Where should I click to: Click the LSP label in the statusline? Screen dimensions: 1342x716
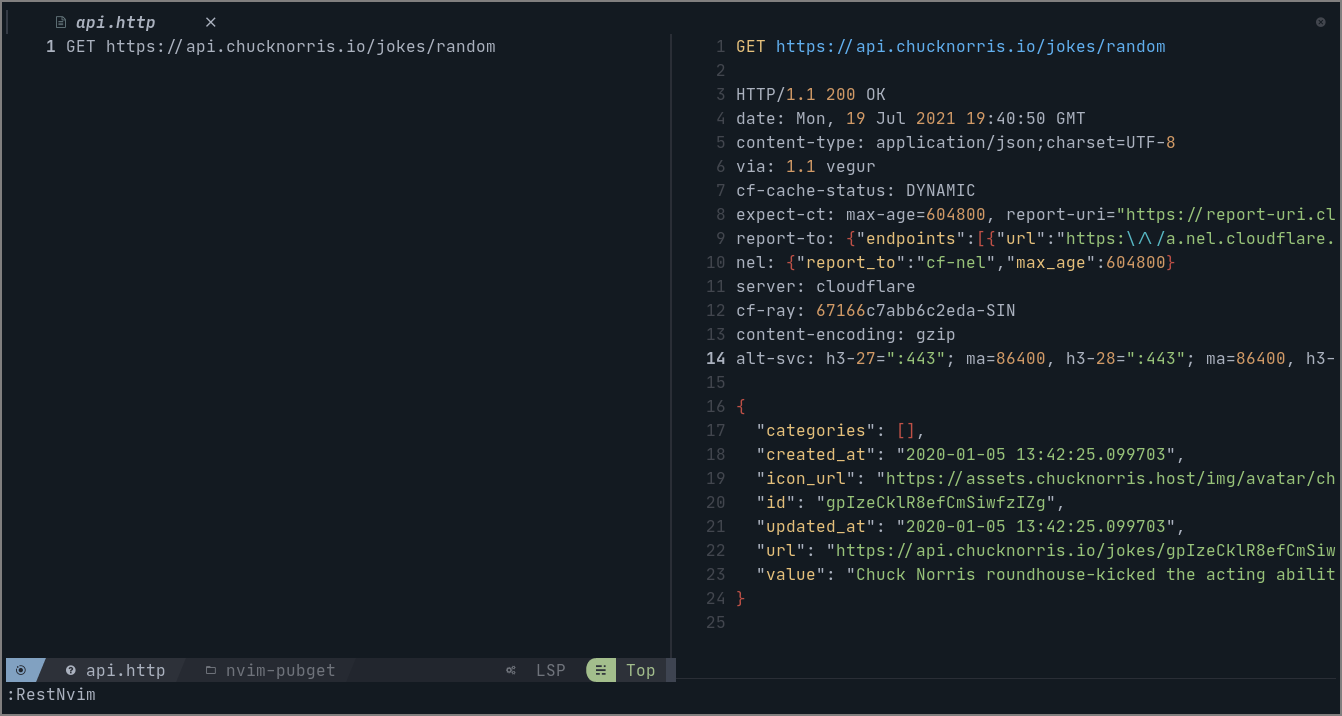click(550, 670)
